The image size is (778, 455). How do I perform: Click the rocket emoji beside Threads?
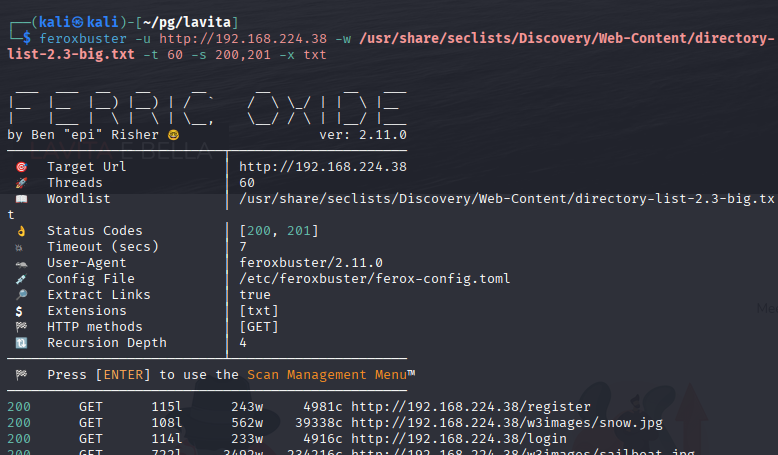tap(21, 183)
